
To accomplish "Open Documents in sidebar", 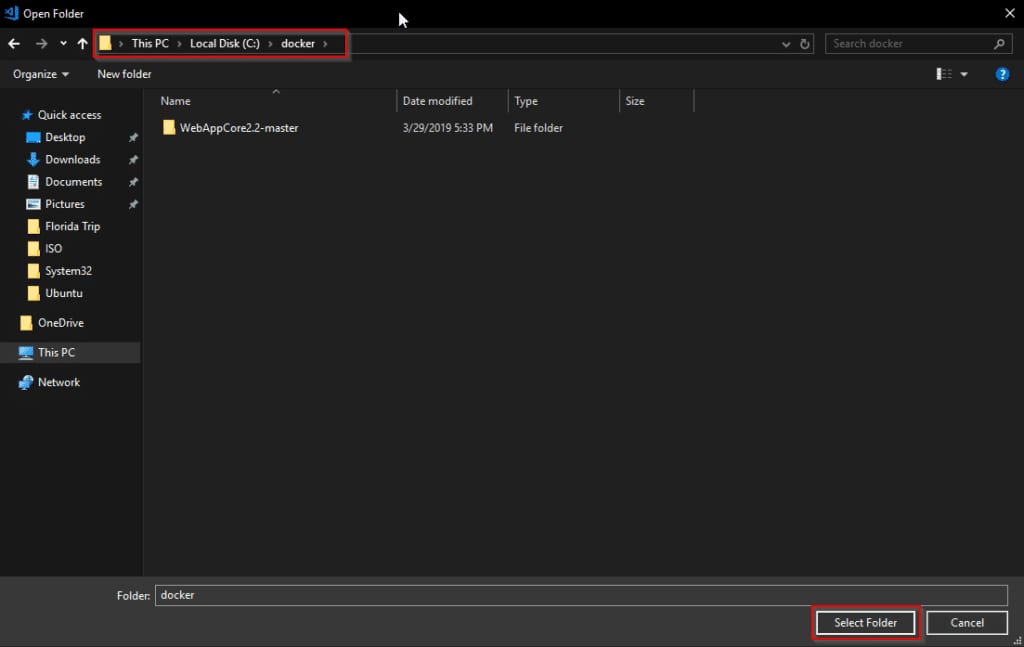I will pos(73,181).
